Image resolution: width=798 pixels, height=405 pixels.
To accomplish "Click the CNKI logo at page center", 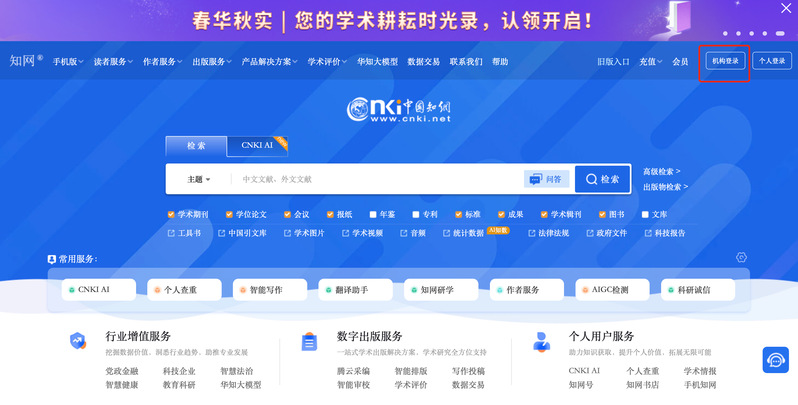I will point(398,109).
